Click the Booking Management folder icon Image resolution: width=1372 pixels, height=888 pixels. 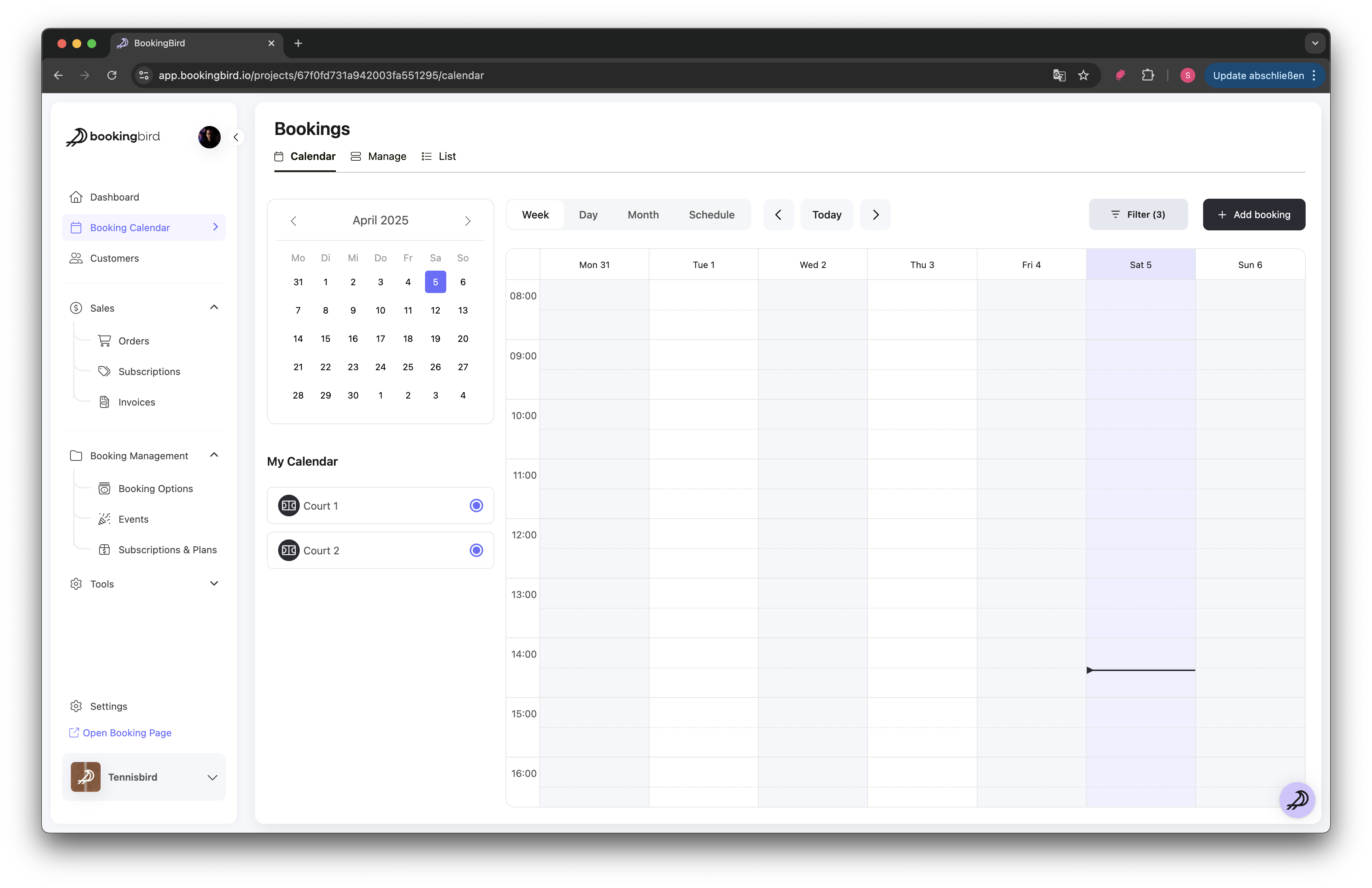click(x=76, y=456)
